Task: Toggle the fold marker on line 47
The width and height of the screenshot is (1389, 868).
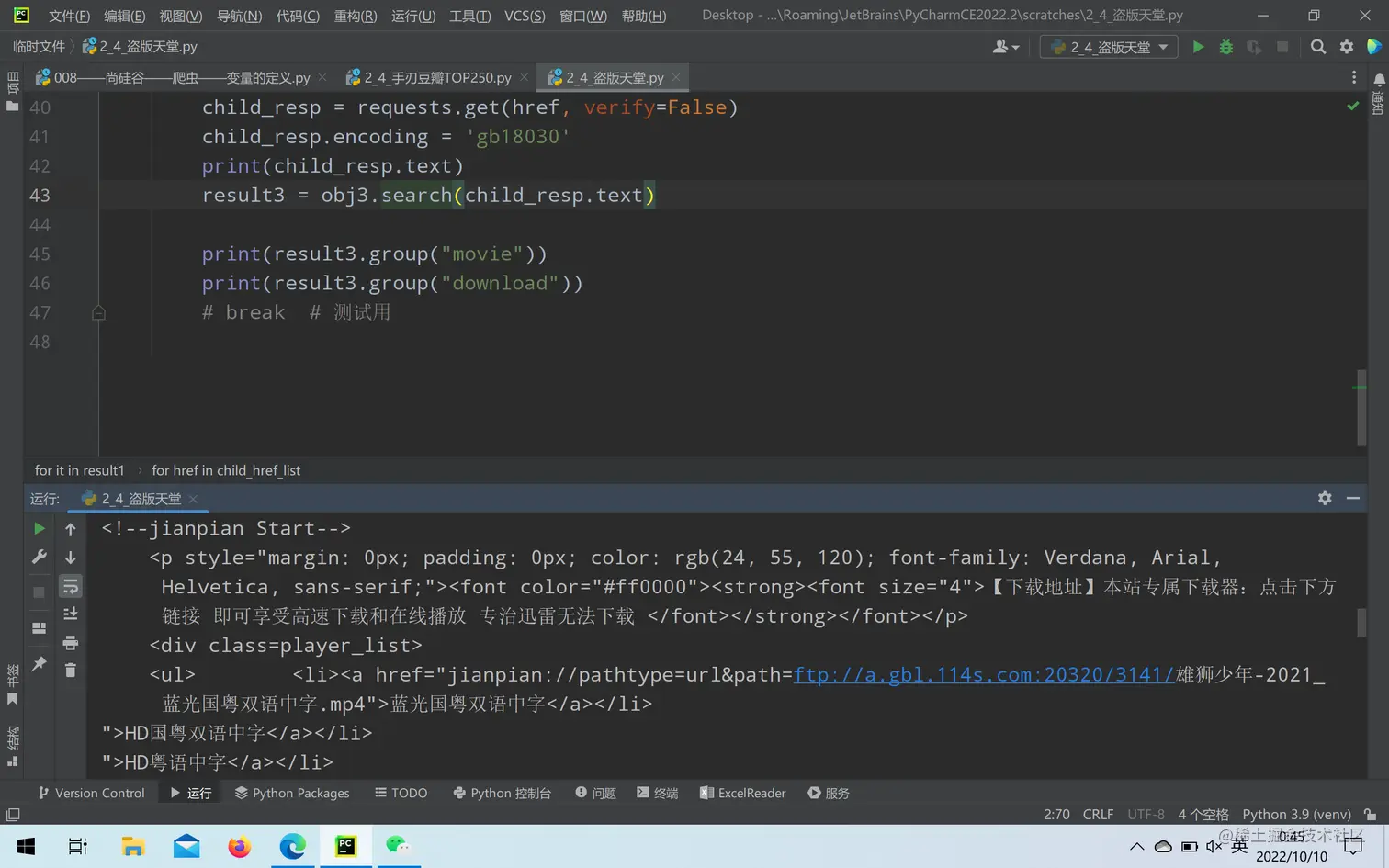Action: pos(98,313)
